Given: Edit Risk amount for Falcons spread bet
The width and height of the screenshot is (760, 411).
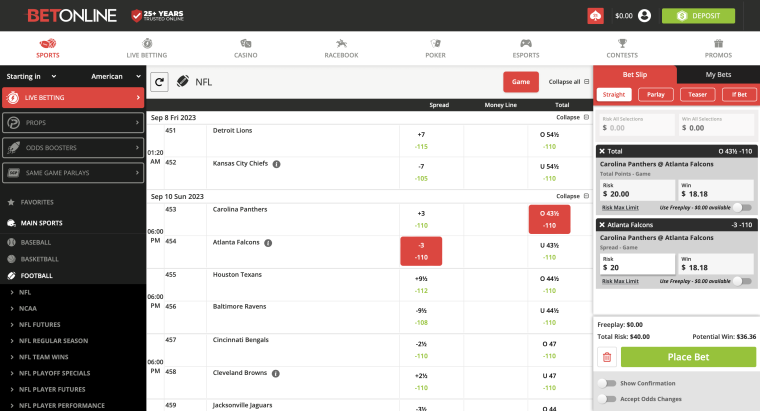Looking at the screenshot, I should pyautogui.click(x=637, y=264).
